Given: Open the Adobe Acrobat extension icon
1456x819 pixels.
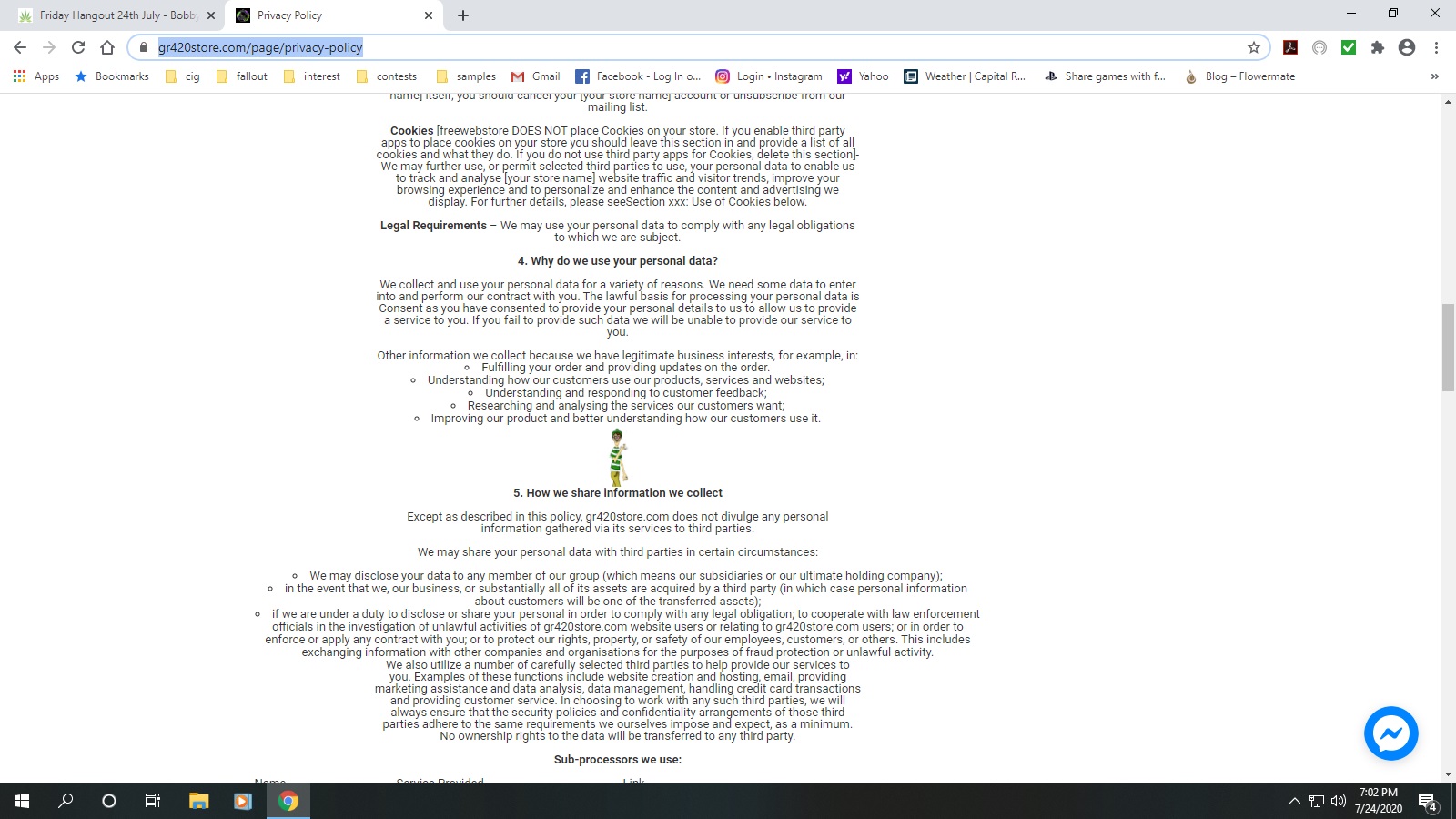Looking at the screenshot, I should click(x=1289, y=47).
